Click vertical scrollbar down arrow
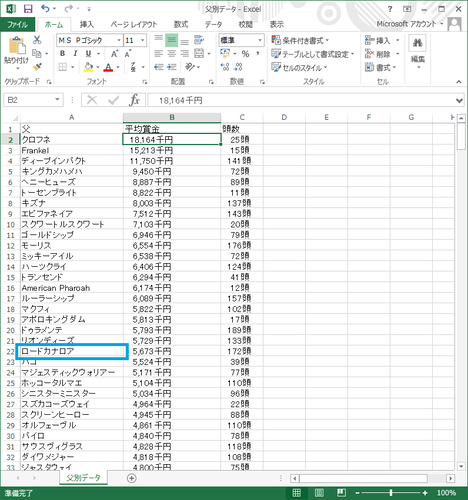The width and height of the screenshot is (468, 500). (461, 466)
